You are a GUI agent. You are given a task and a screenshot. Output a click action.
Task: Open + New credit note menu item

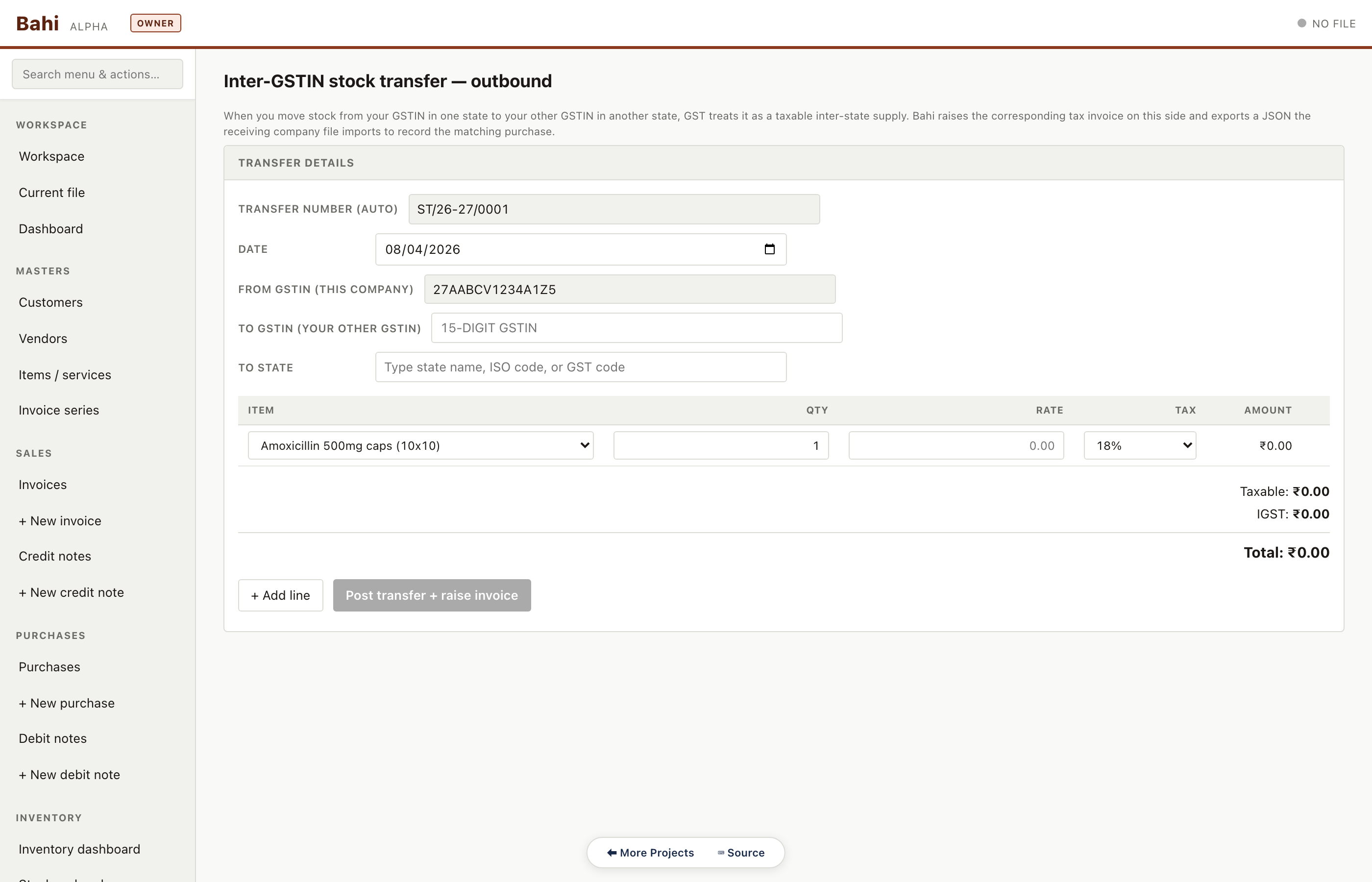tap(72, 592)
